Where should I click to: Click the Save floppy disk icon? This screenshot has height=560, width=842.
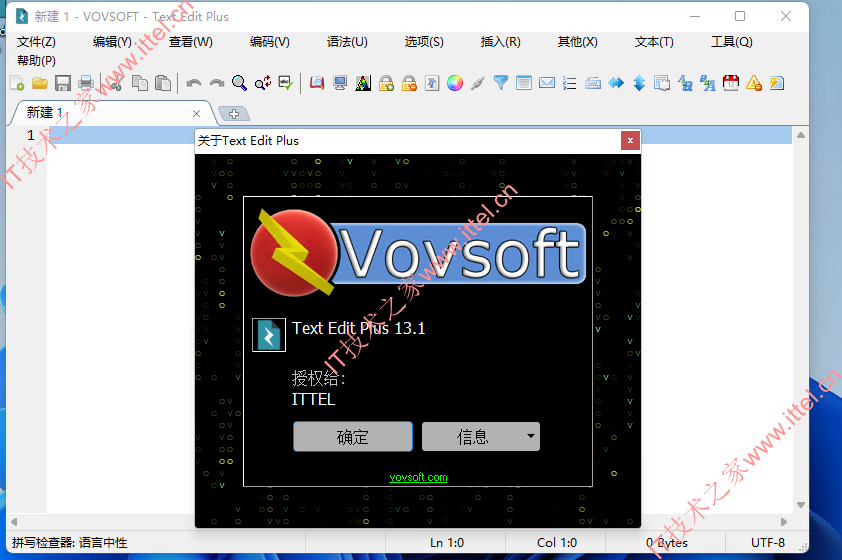[63, 83]
